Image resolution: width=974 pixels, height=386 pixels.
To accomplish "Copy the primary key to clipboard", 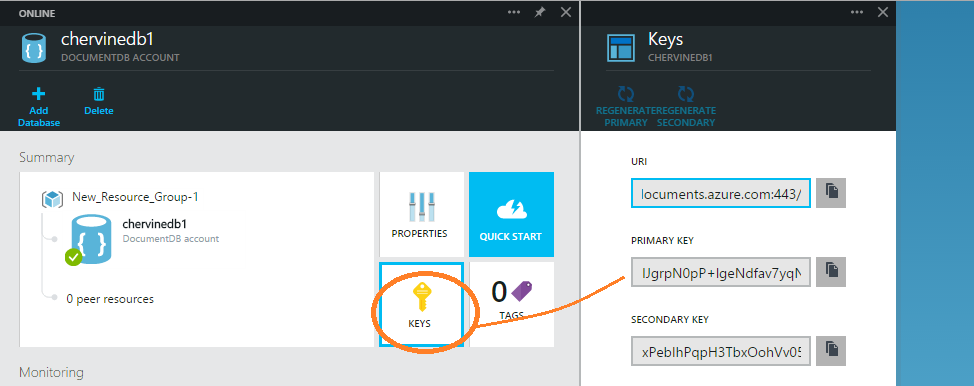I will [831, 272].
